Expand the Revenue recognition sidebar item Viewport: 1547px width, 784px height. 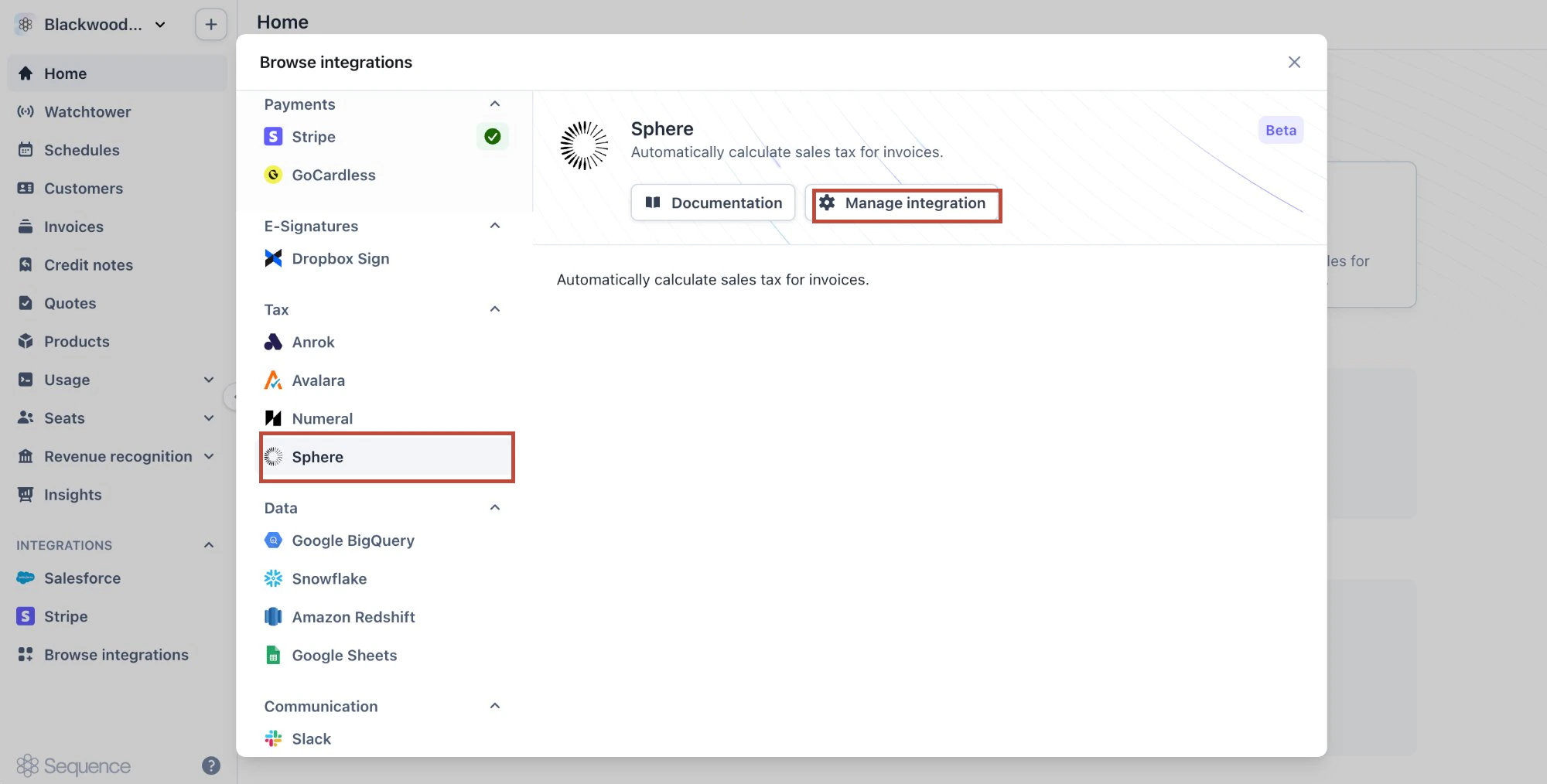point(208,456)
